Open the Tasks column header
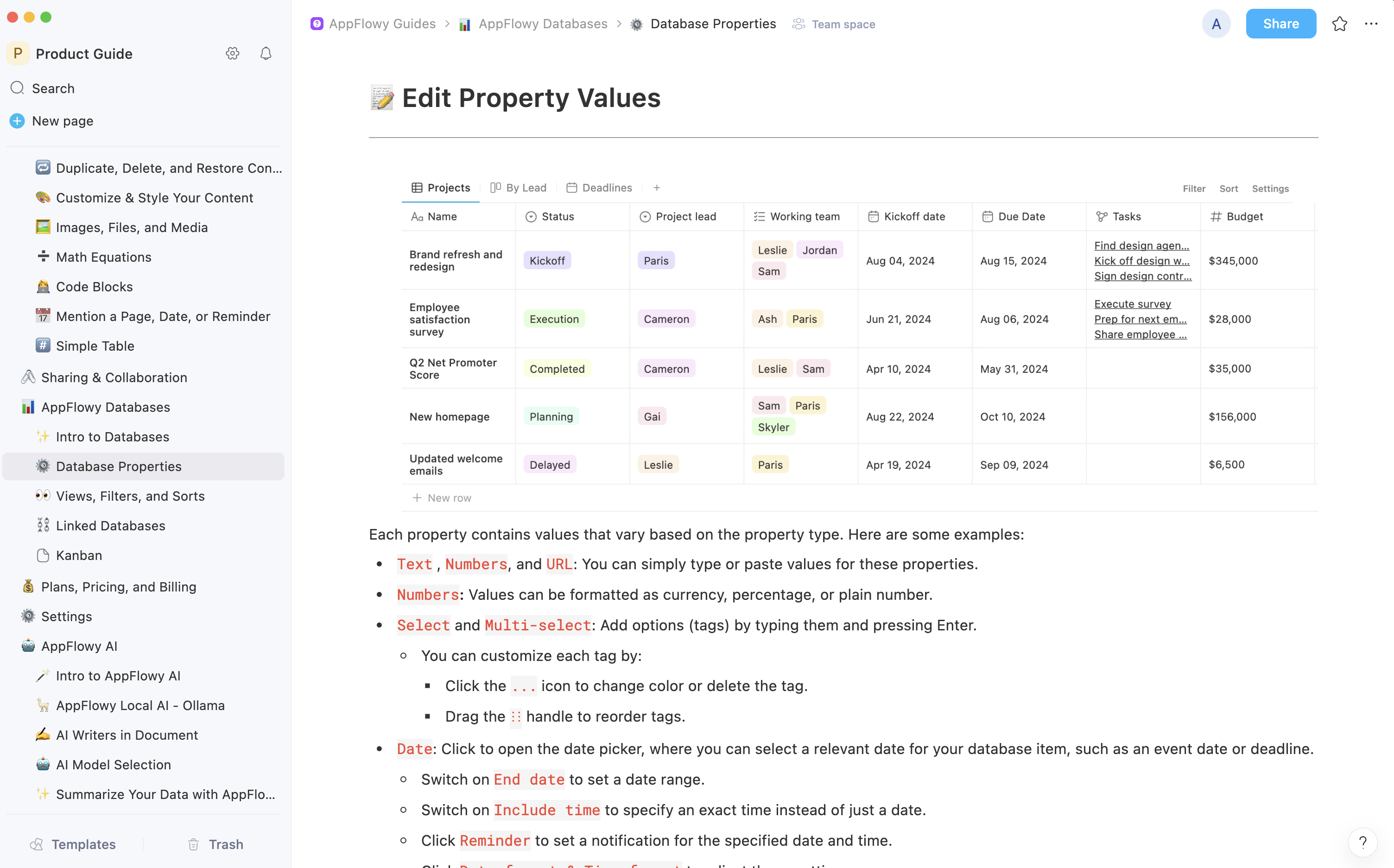Image resolution: width=1394 pixels, height=868 pixels. [x=1143, y=216]
